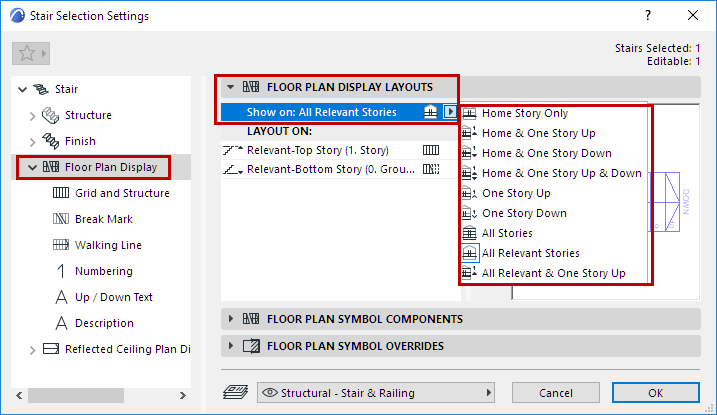Screen dimensions: 717x415
Task: Collapse the Floor Plan Display Layouts panel
Action: [x=231, y=87]
